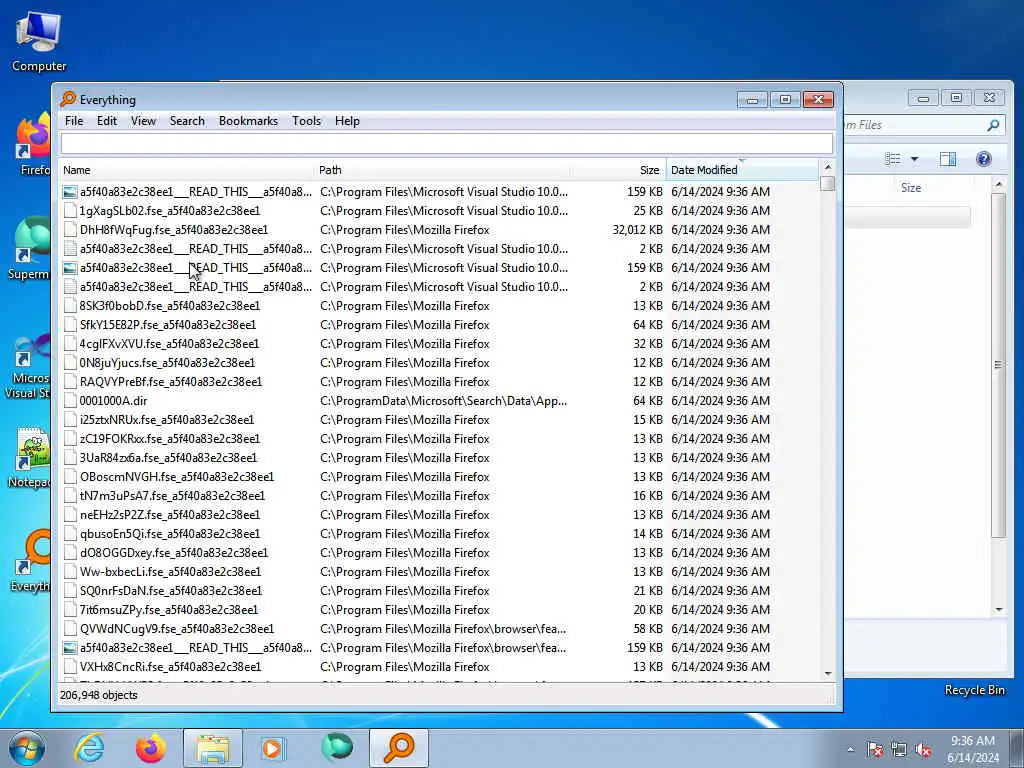Viewport: 1024px width, 768px height.
Task: Select neEHz2sP2Z.fse_a5f40a83e2c38ee1 file name
Action: pyautogui.click(x=170, y=515)
